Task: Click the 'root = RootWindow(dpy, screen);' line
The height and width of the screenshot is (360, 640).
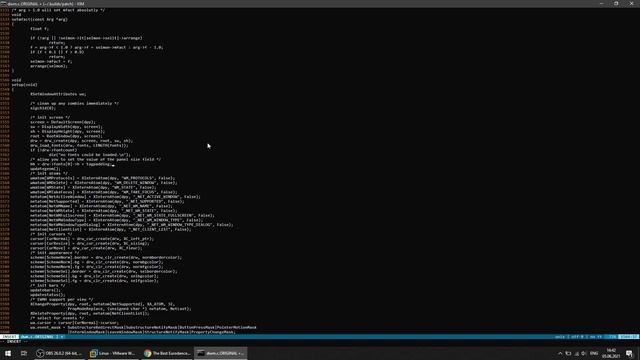Action: [x=67, y=136]
